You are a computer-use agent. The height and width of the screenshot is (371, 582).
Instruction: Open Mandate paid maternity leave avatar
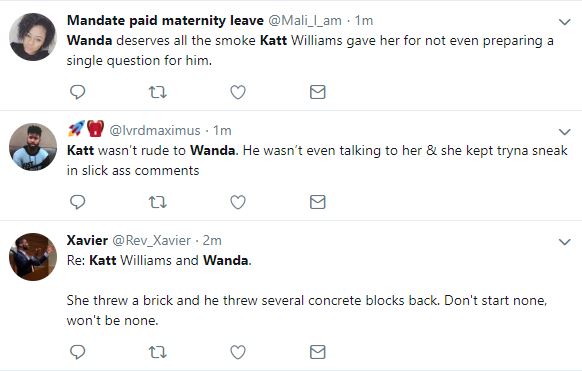pos(33,37)
